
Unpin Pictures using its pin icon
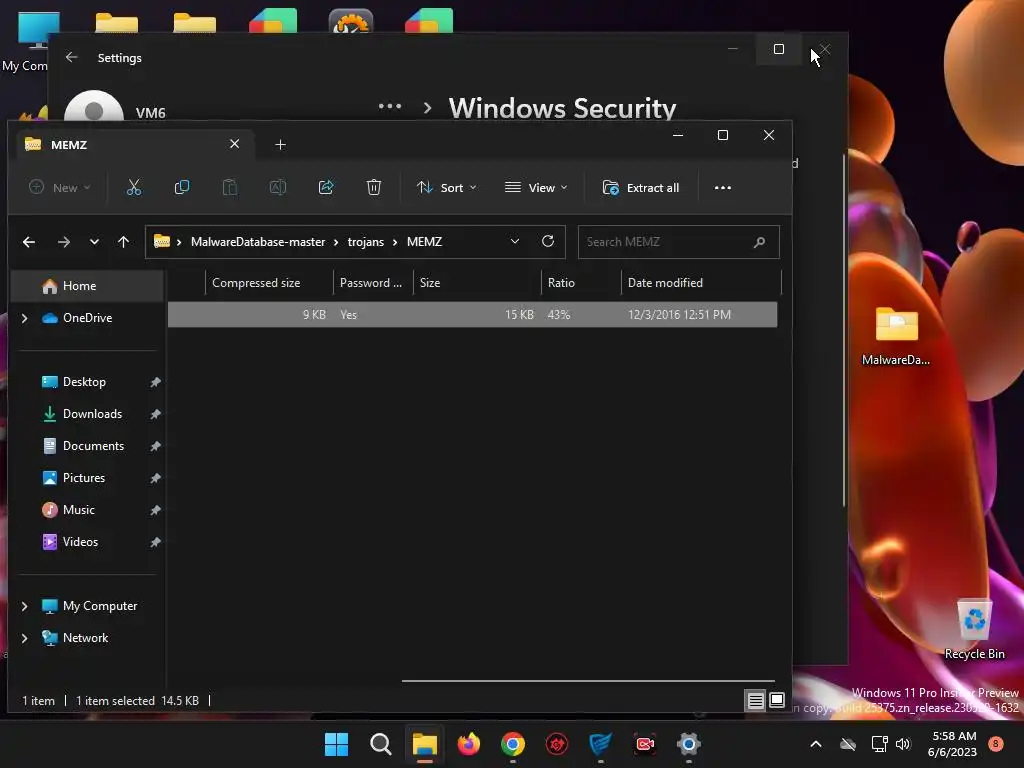(x=155, y=478)
